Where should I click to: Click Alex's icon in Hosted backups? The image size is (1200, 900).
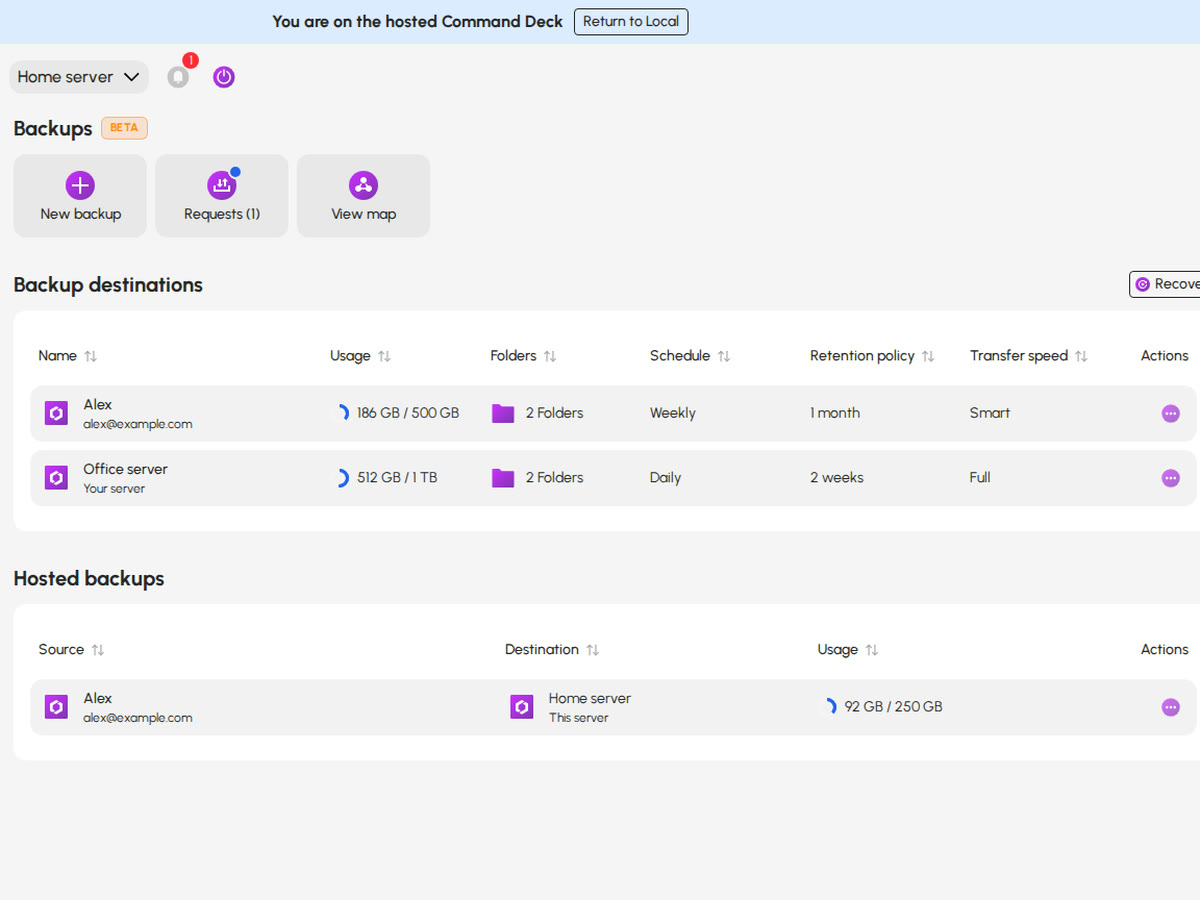tap(56, 707)
